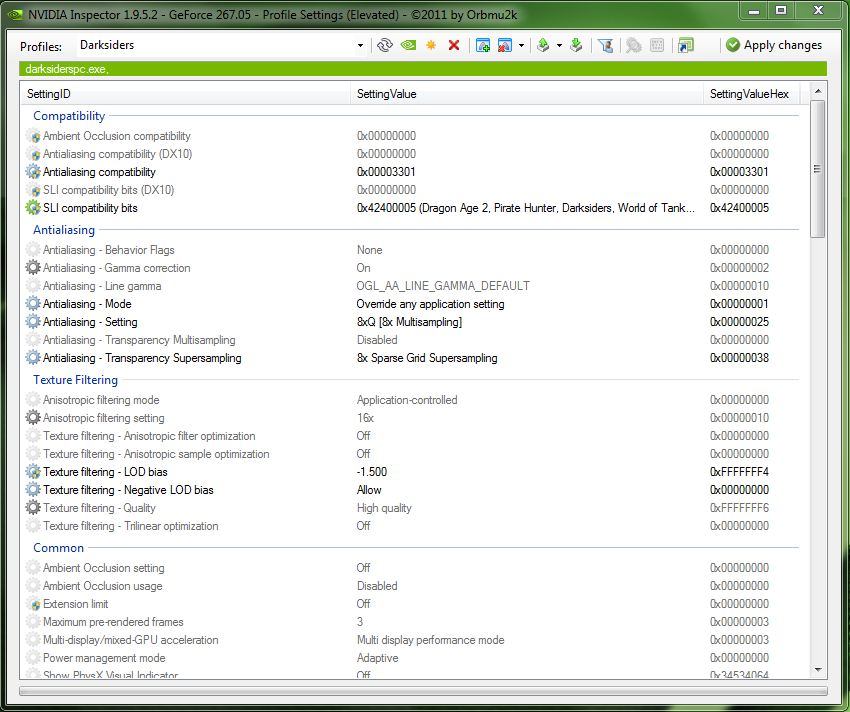
Task: Select the Texture Filtering group header
Action: (x=75, y=380)
